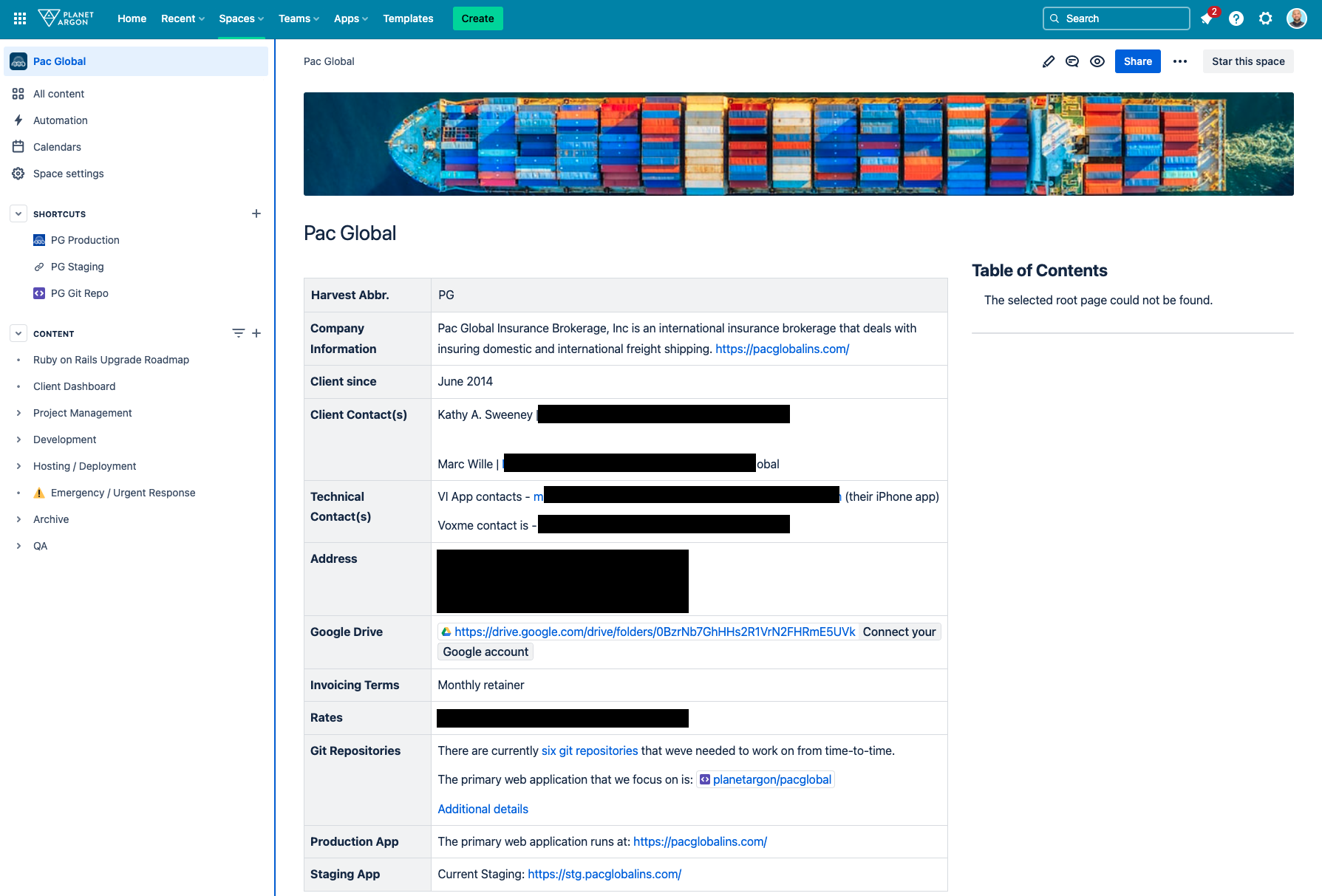The width and height of the screenshot is (1322, 896).
Task: Click the Calendars icon
Action: pyautogui.click(x=18, y=147)
